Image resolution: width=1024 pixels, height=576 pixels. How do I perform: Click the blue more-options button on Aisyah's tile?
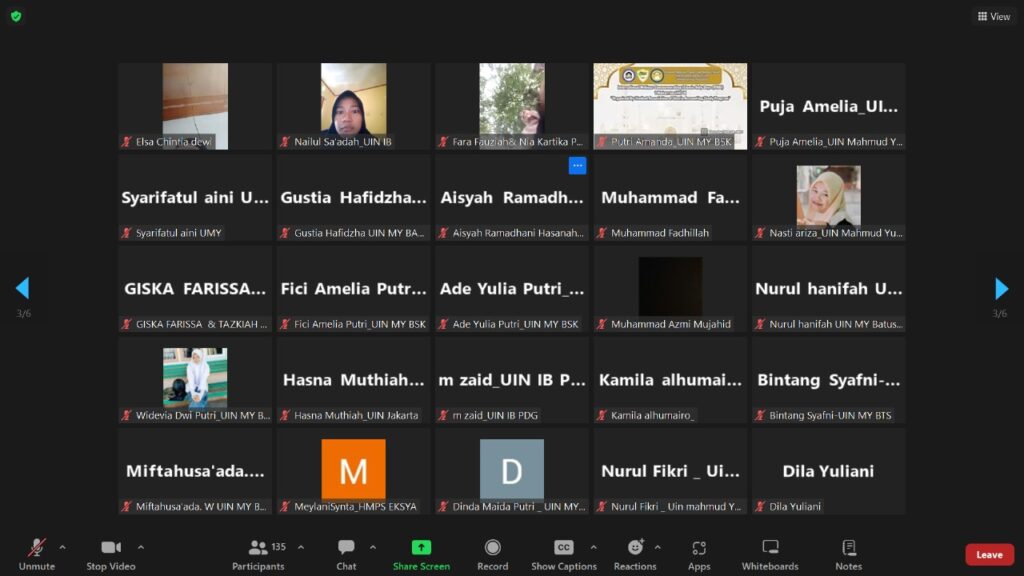click(x=577, y=165)
